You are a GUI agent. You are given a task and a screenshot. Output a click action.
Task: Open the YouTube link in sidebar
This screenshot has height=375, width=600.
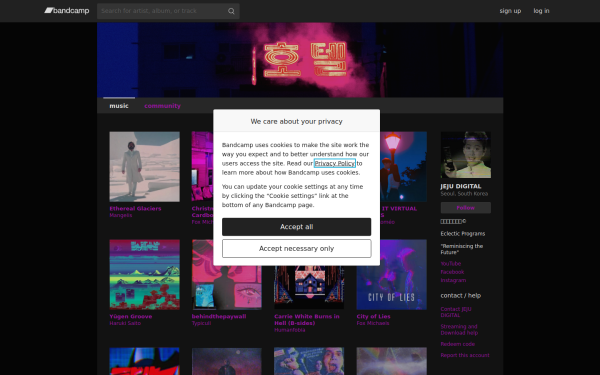point(451,264)
